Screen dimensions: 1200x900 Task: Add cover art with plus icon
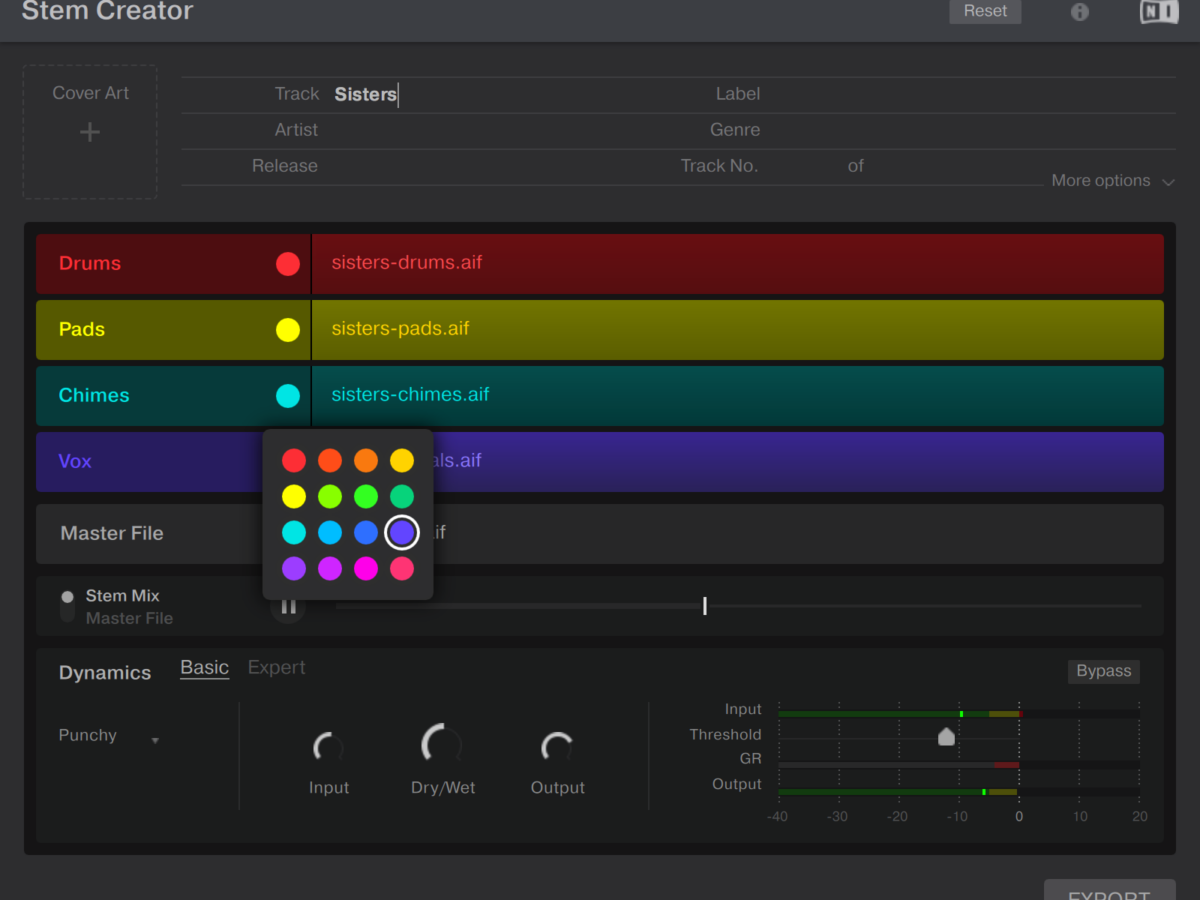(x=90, y=132)
